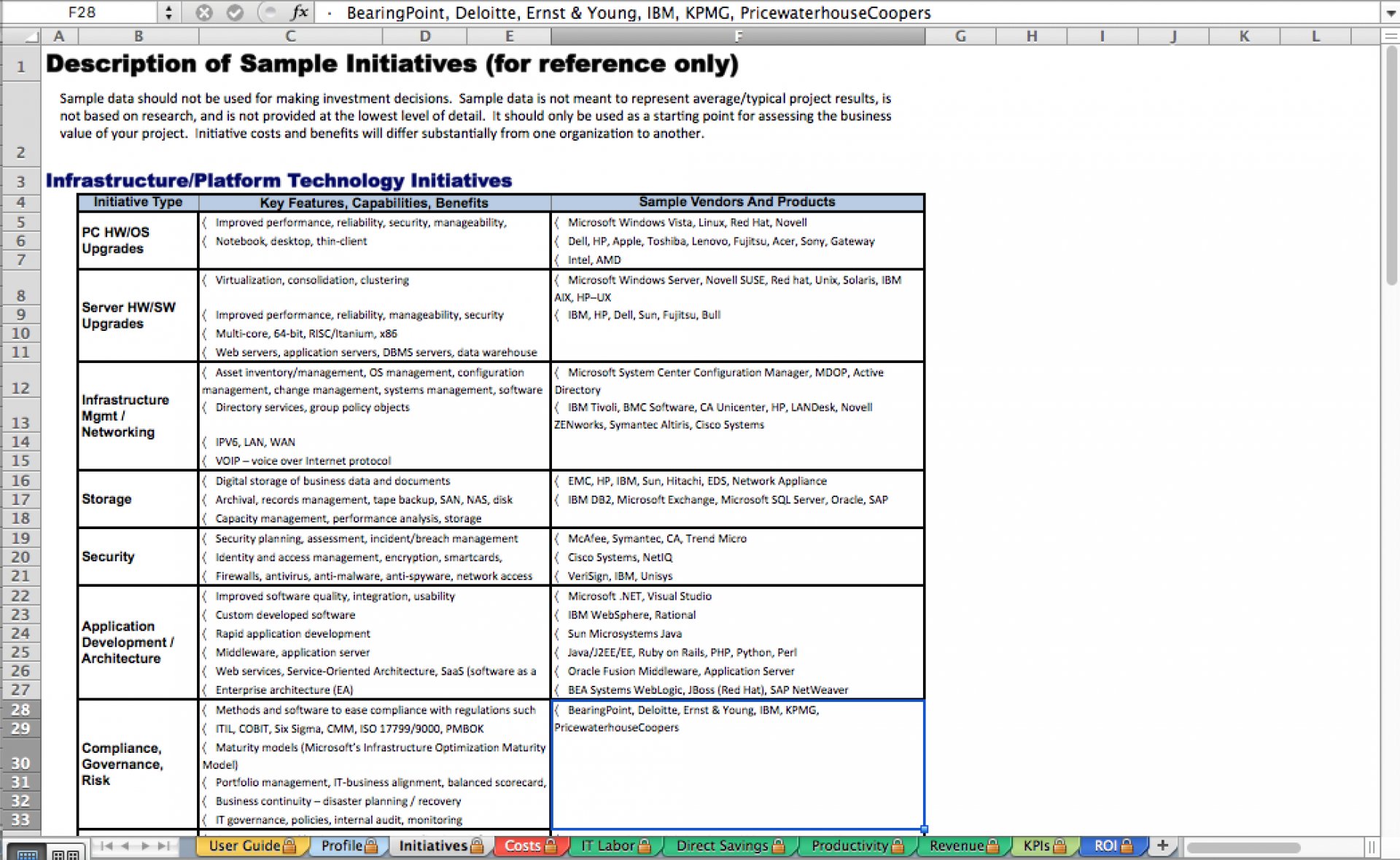Select column C header
This screenshot has width=1400, height=860.
(x=290, y=36)
